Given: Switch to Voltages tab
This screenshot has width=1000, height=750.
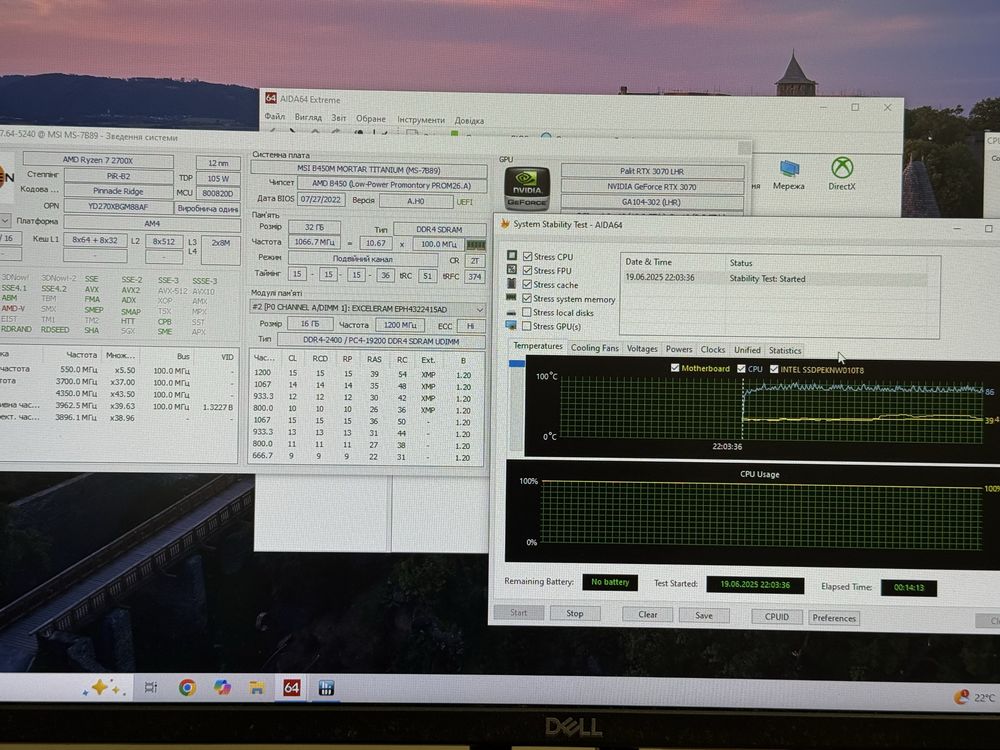Looking at the screenshot, I should click(642, 348).
